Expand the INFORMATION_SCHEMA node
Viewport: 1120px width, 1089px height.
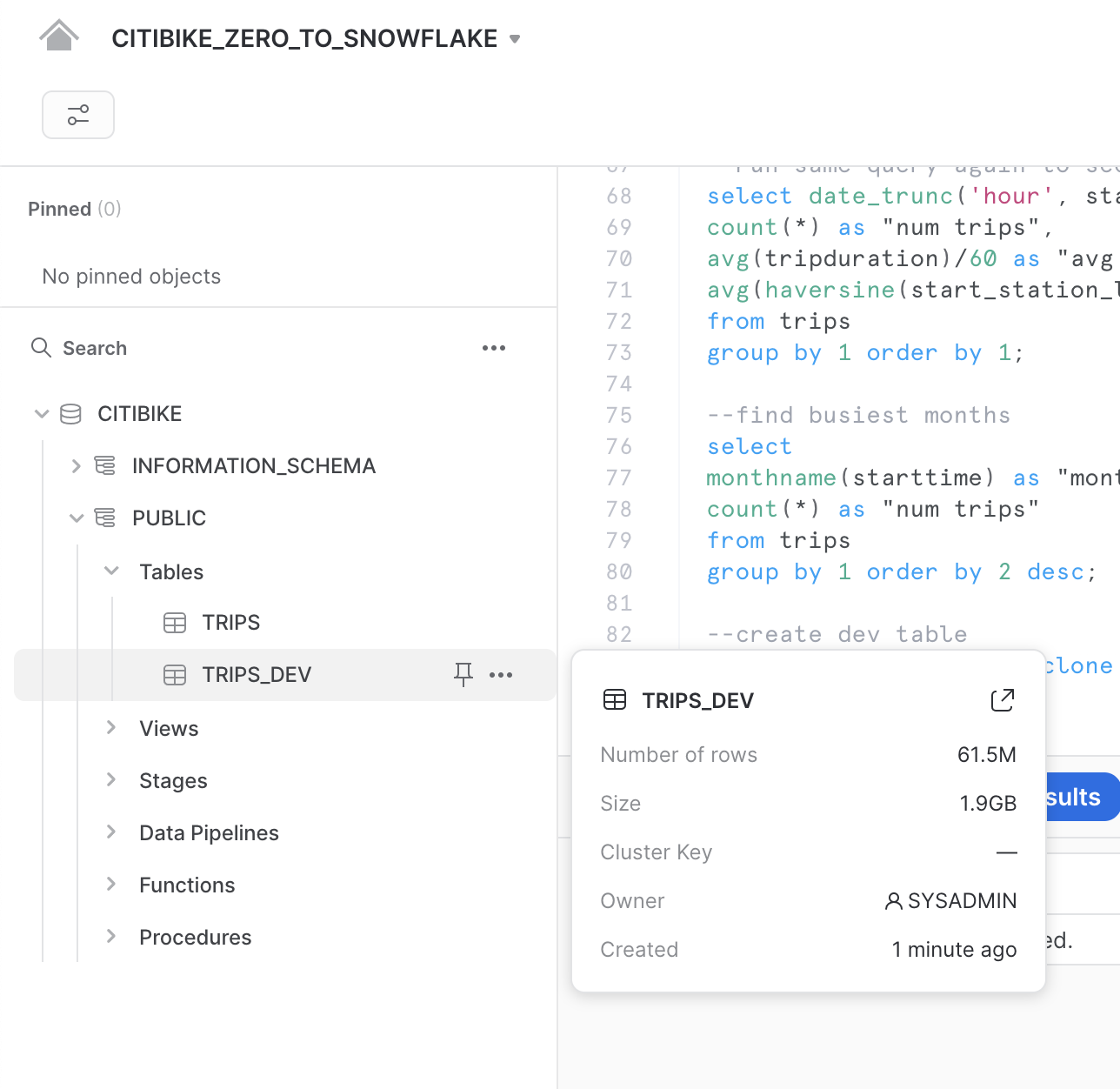pos(77,465)
